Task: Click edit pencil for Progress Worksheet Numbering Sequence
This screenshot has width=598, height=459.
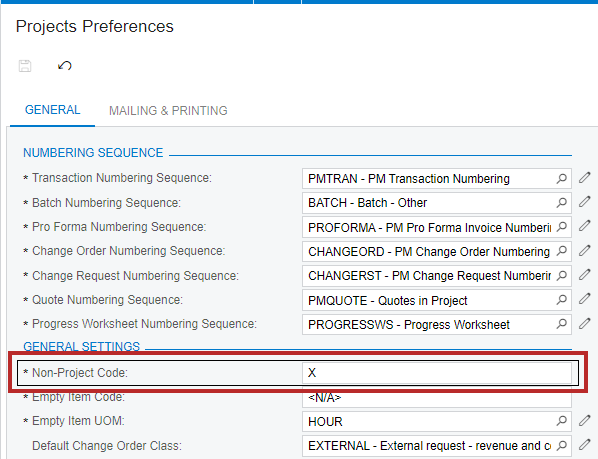Action: pos(584,324)
